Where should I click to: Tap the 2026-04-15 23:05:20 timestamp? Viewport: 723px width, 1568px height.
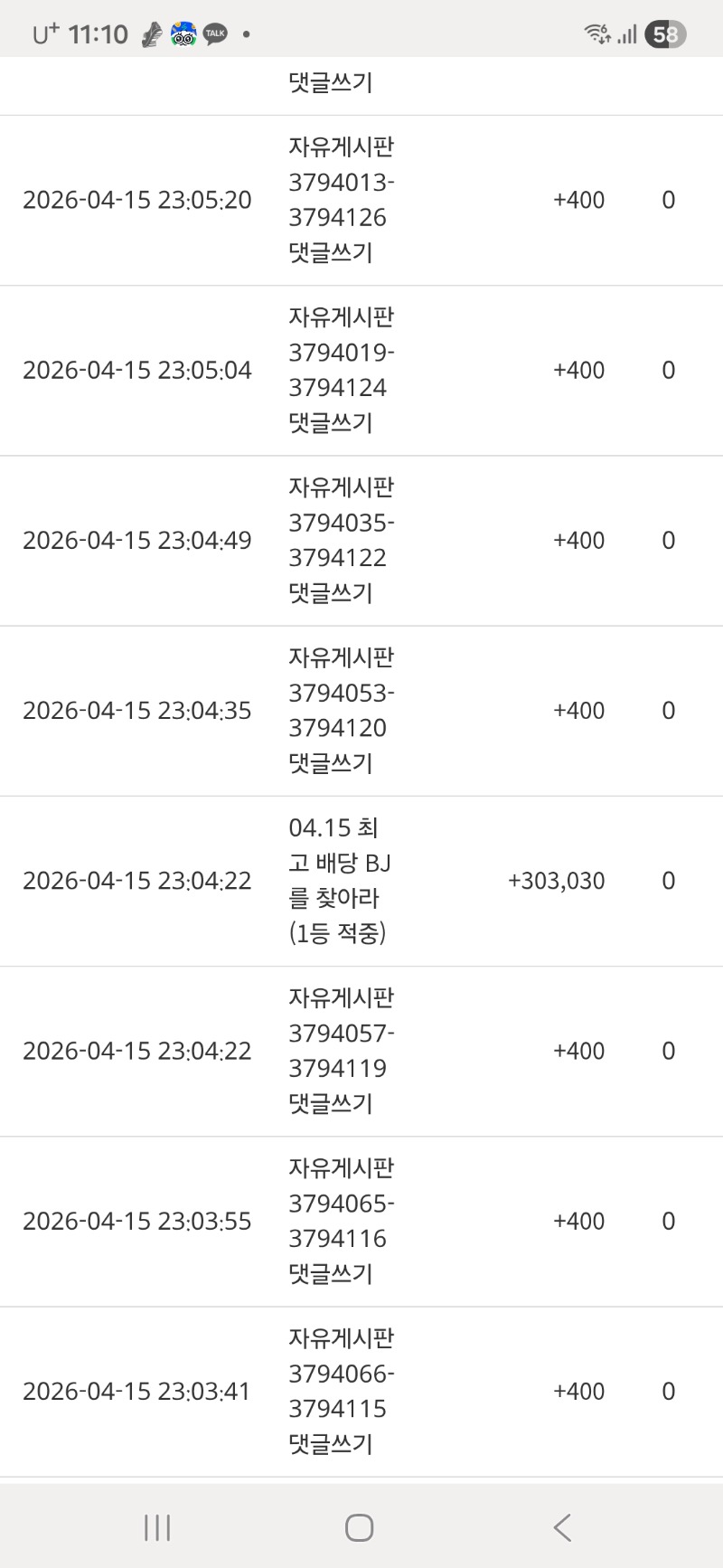pos(137,200)
